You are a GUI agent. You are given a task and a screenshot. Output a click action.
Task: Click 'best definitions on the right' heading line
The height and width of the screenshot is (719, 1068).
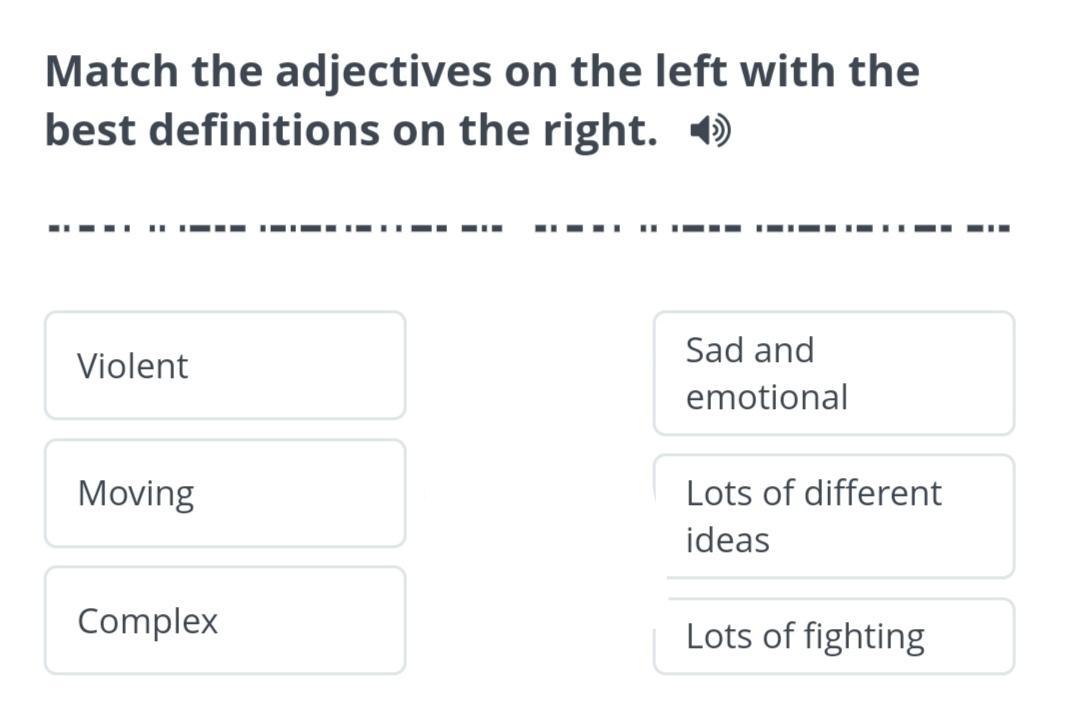[351, 131]
